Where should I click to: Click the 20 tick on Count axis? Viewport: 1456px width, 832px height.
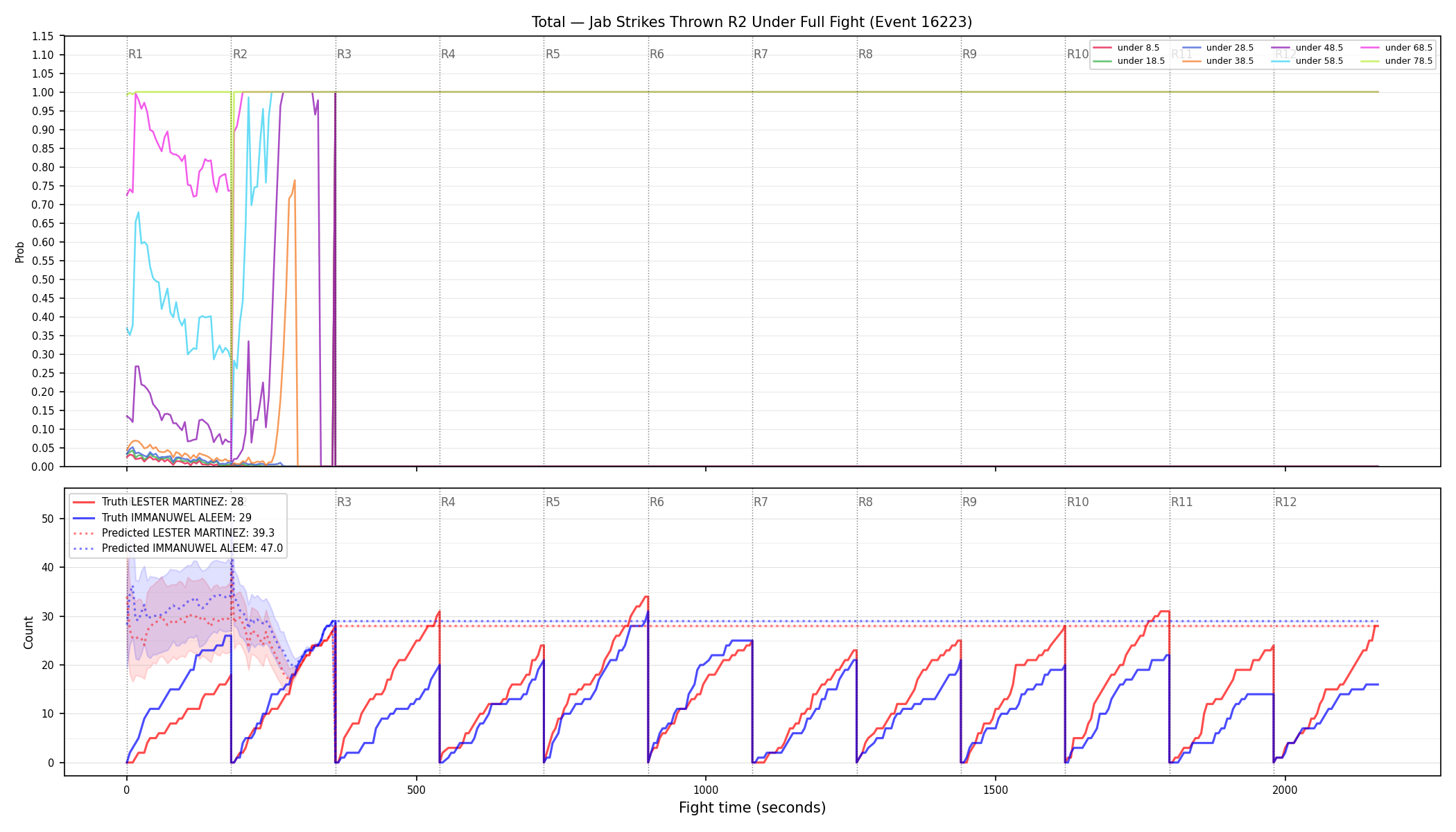pos(48,665)
